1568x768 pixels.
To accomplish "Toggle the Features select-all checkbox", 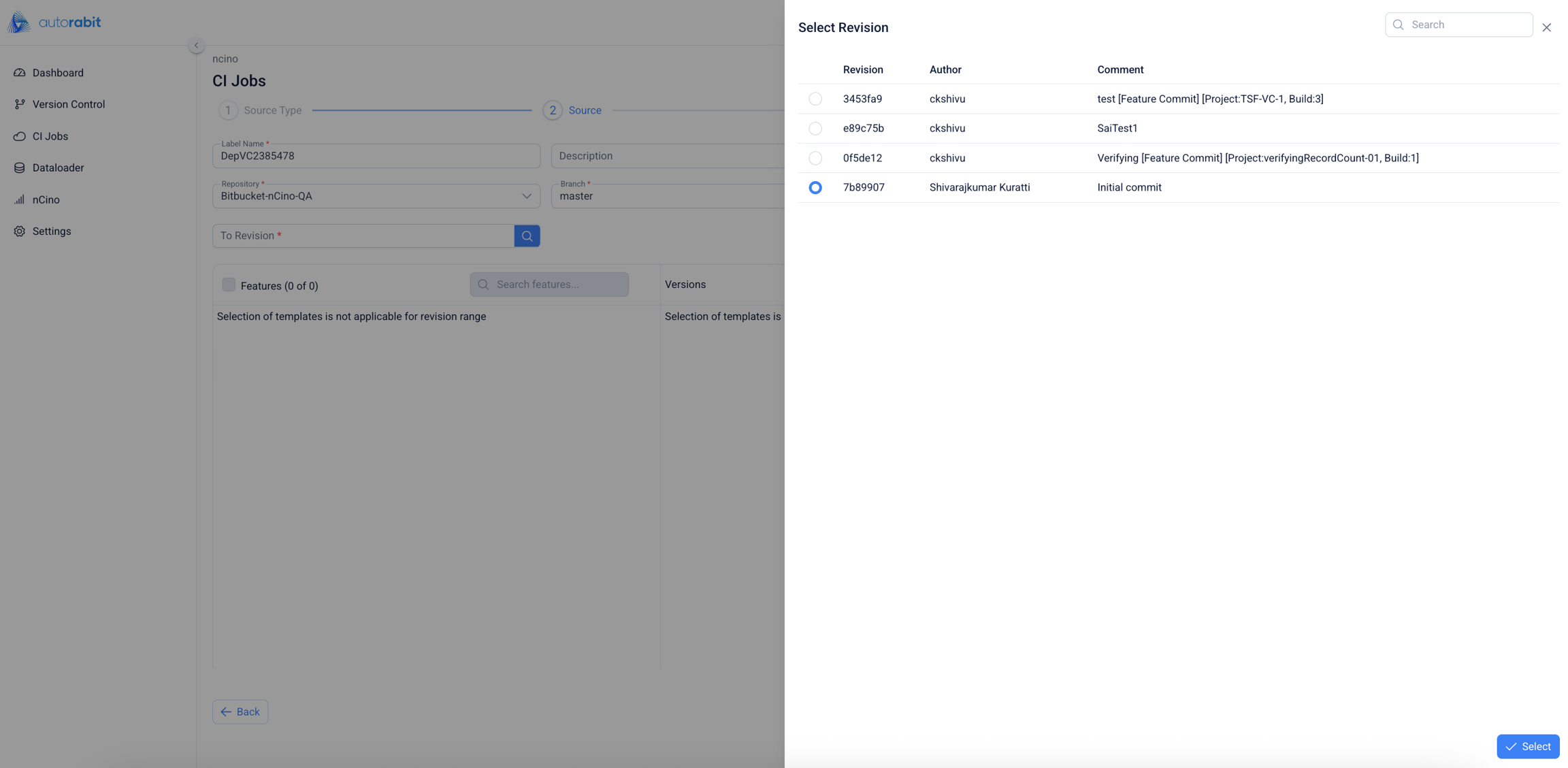I will 229,285.
